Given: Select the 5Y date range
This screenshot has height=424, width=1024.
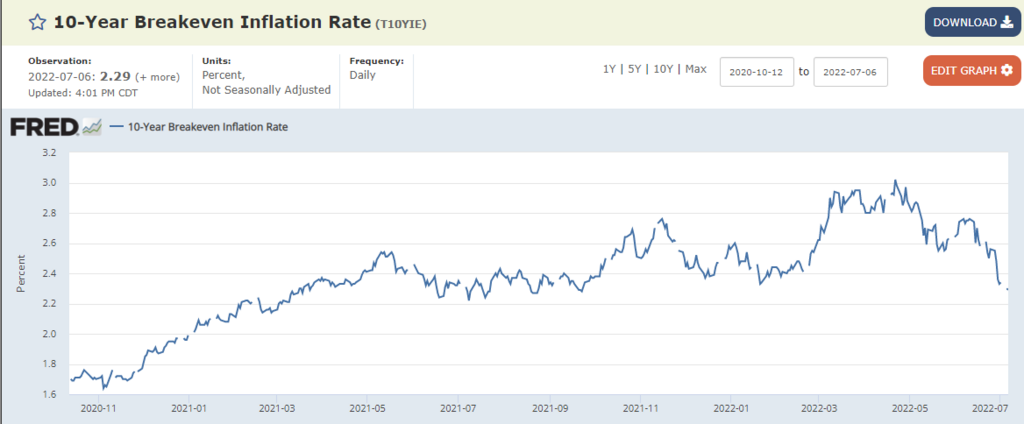Looking at the screenshot, I should coord(634,69).
